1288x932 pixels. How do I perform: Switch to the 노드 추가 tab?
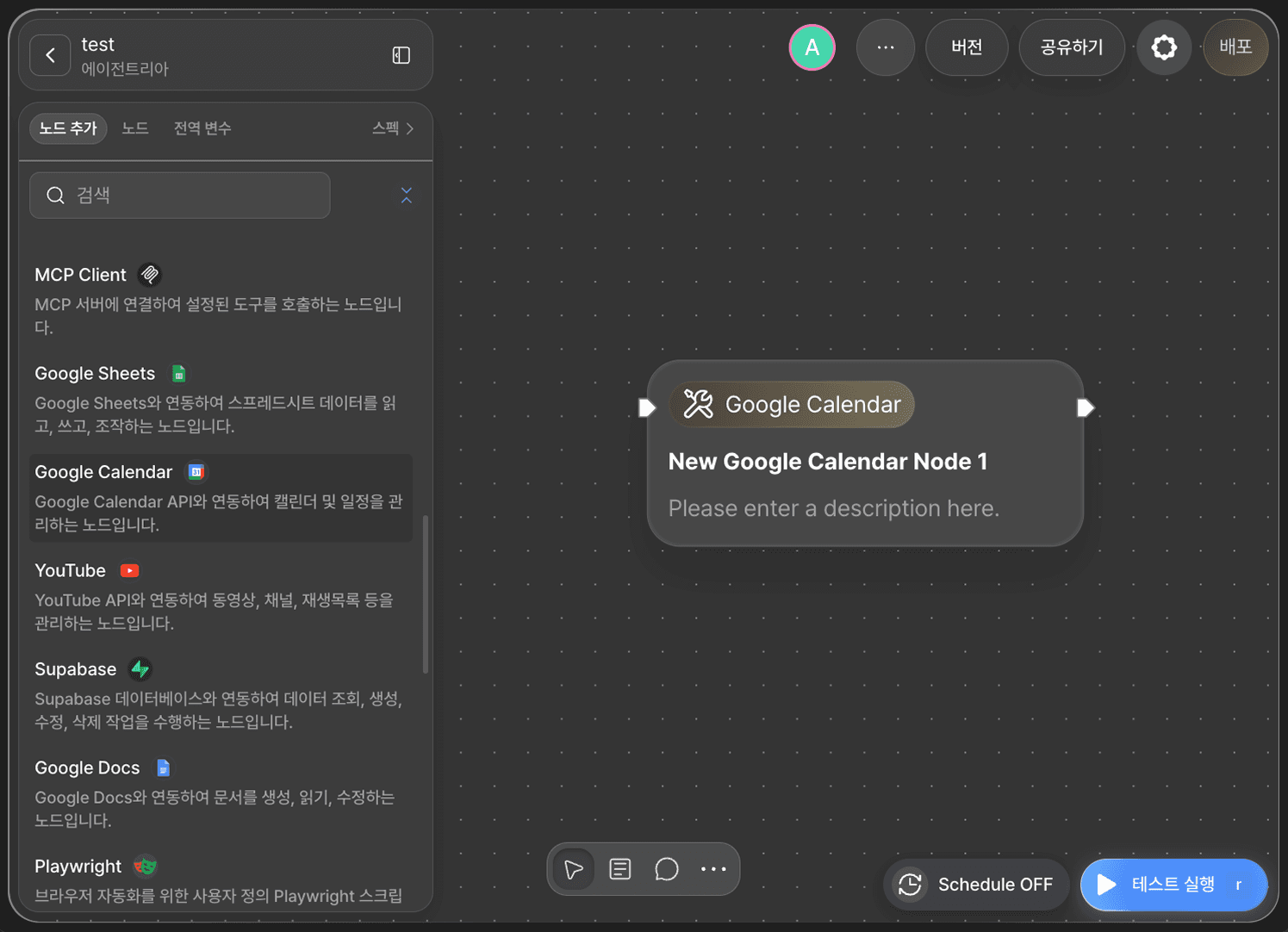tap(68, 128)
